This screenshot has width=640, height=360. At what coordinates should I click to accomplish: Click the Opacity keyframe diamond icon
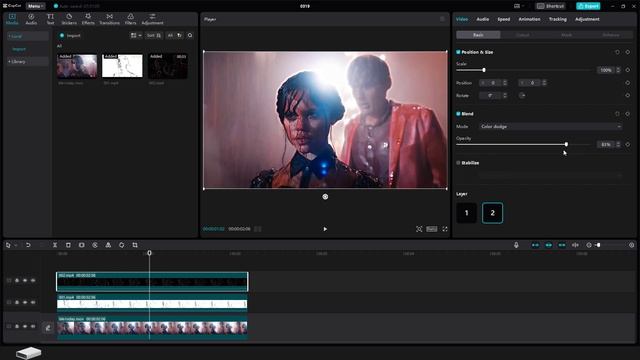(628, 144)
